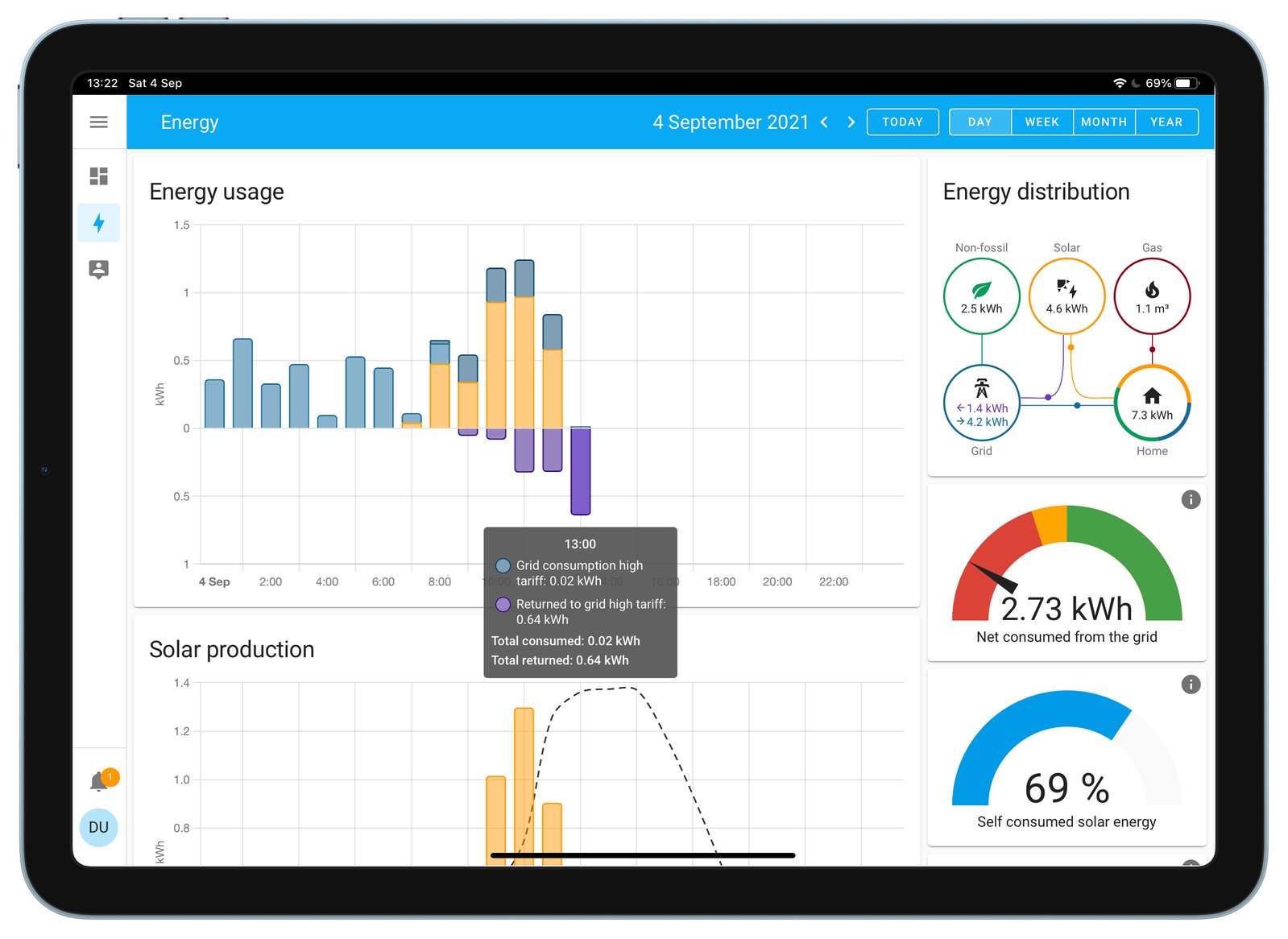Select the WEEK period tab
1288x939 pixels.
pyautogui.click(x=1042, y=122)
